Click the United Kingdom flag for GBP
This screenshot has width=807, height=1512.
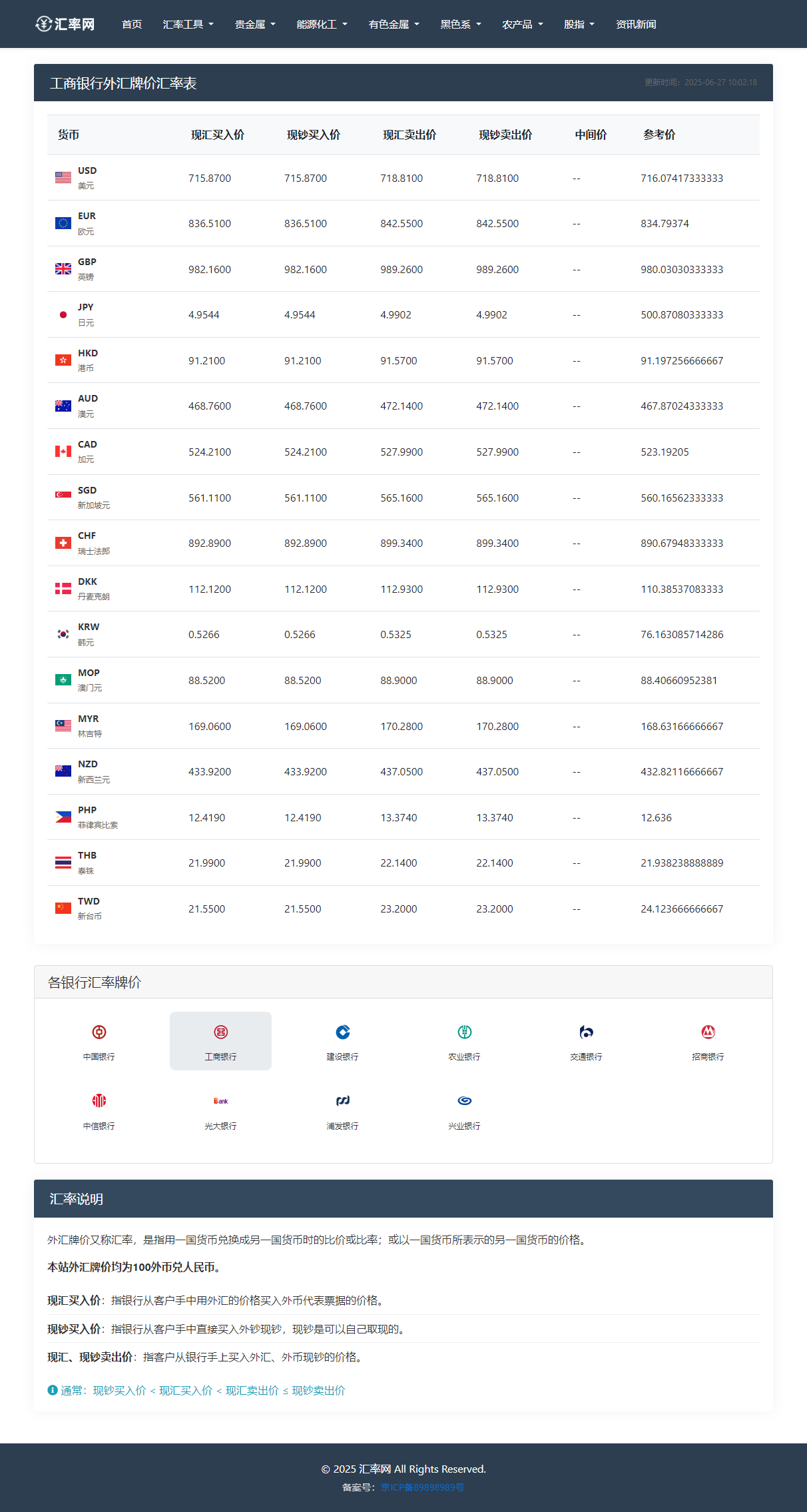click(x=63, y=269)
